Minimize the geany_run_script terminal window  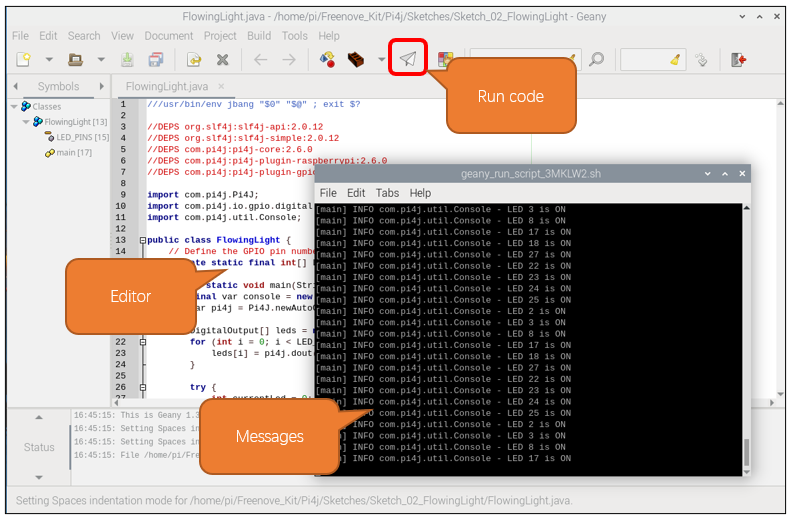point(708,174)
